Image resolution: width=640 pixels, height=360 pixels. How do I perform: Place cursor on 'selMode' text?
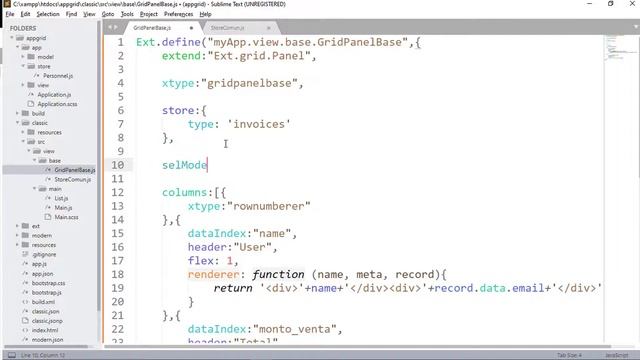click(184, 165)
